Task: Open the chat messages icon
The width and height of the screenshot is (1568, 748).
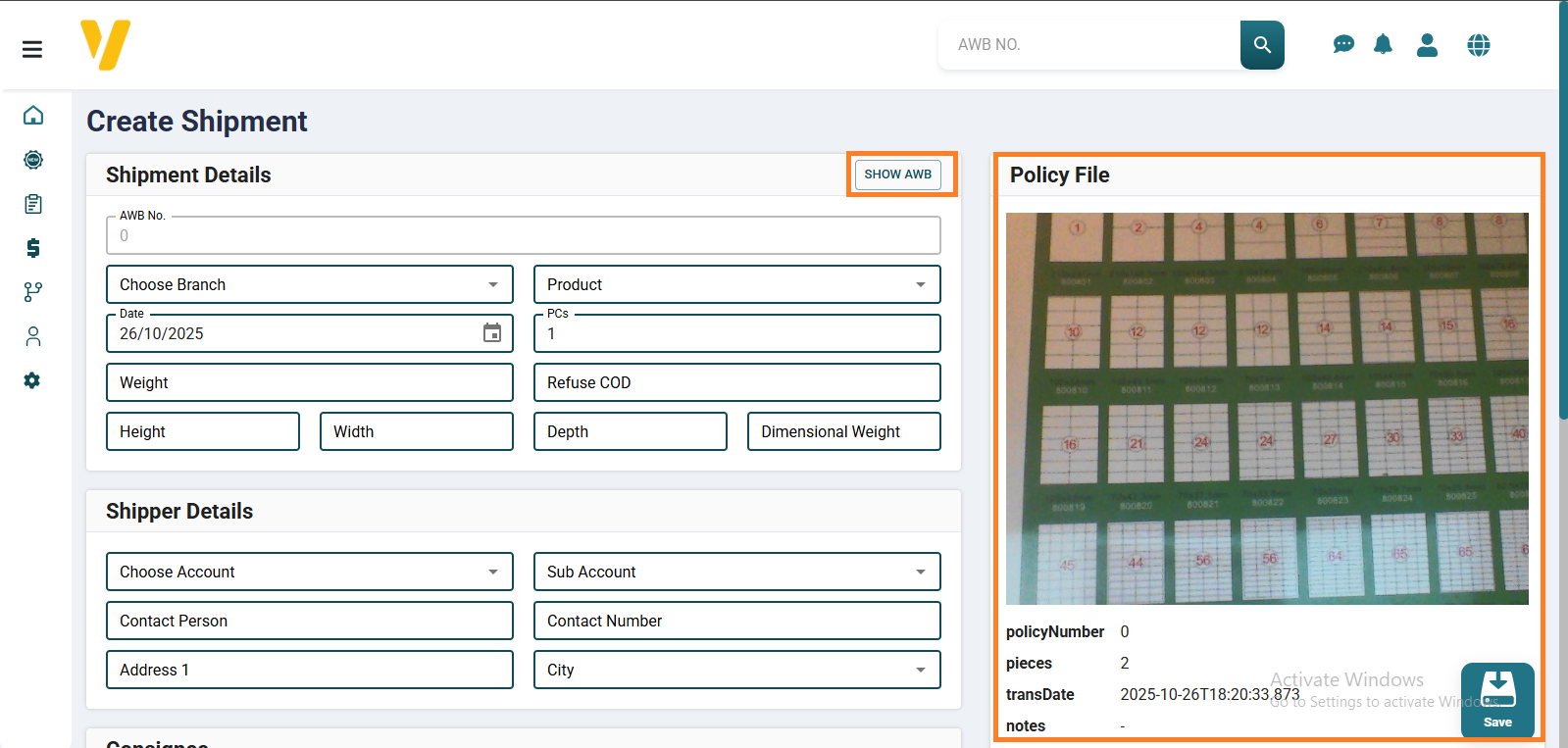Action: pyautogui.click(x=1343, y=45)
